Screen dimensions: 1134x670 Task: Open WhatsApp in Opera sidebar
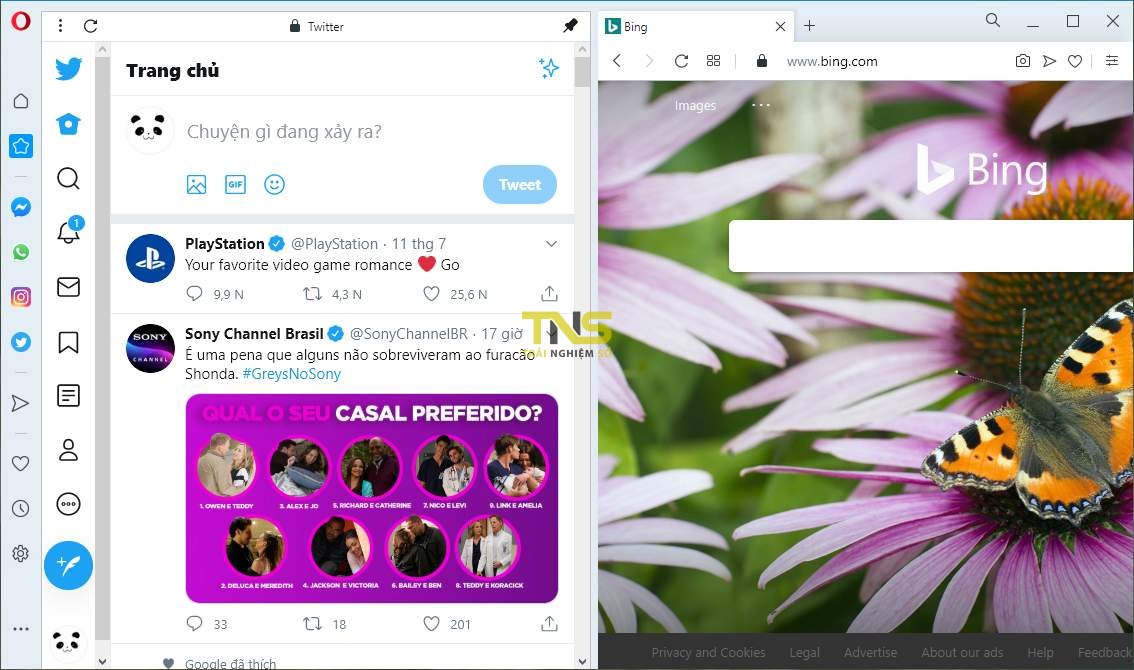(21, 252)
